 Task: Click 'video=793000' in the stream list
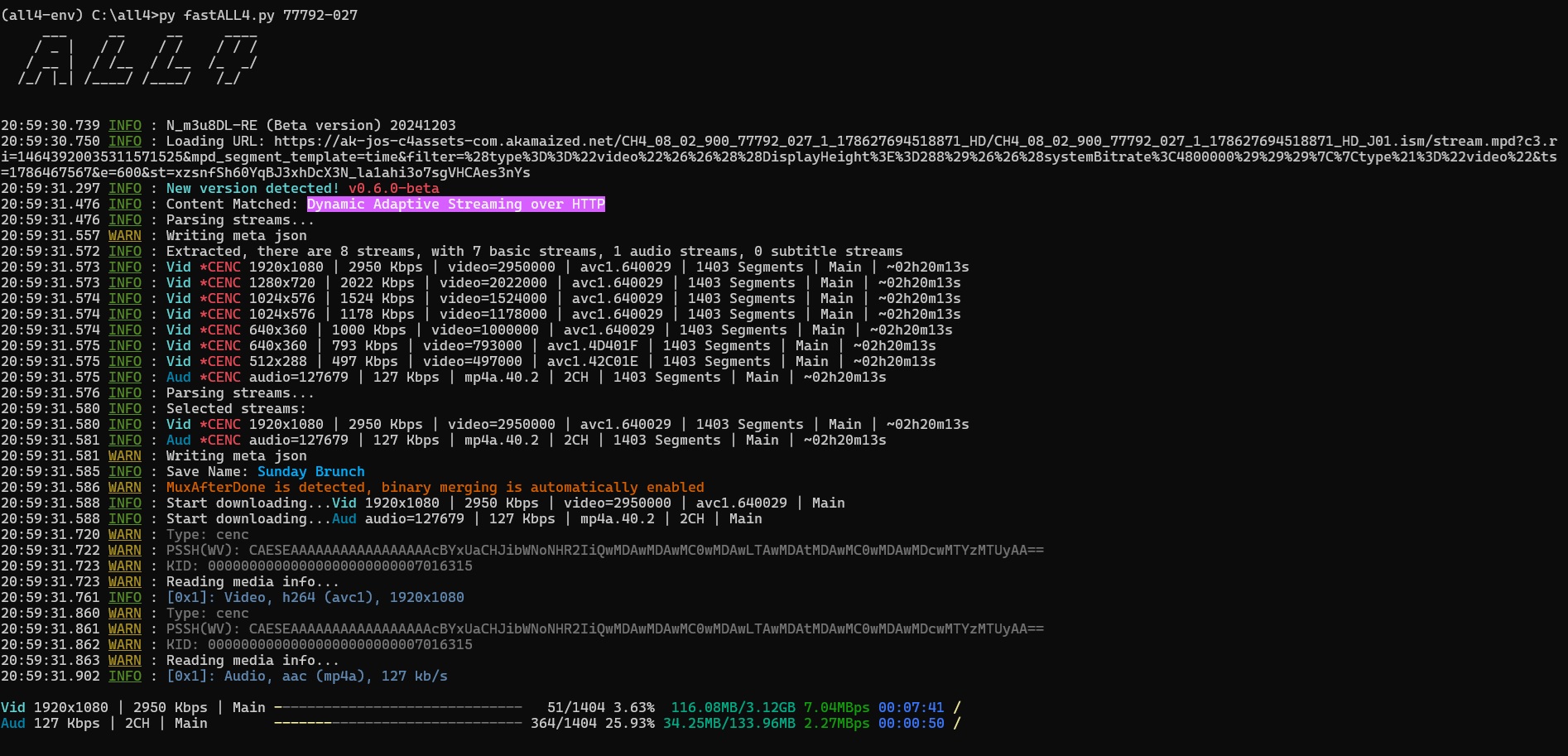473,346
